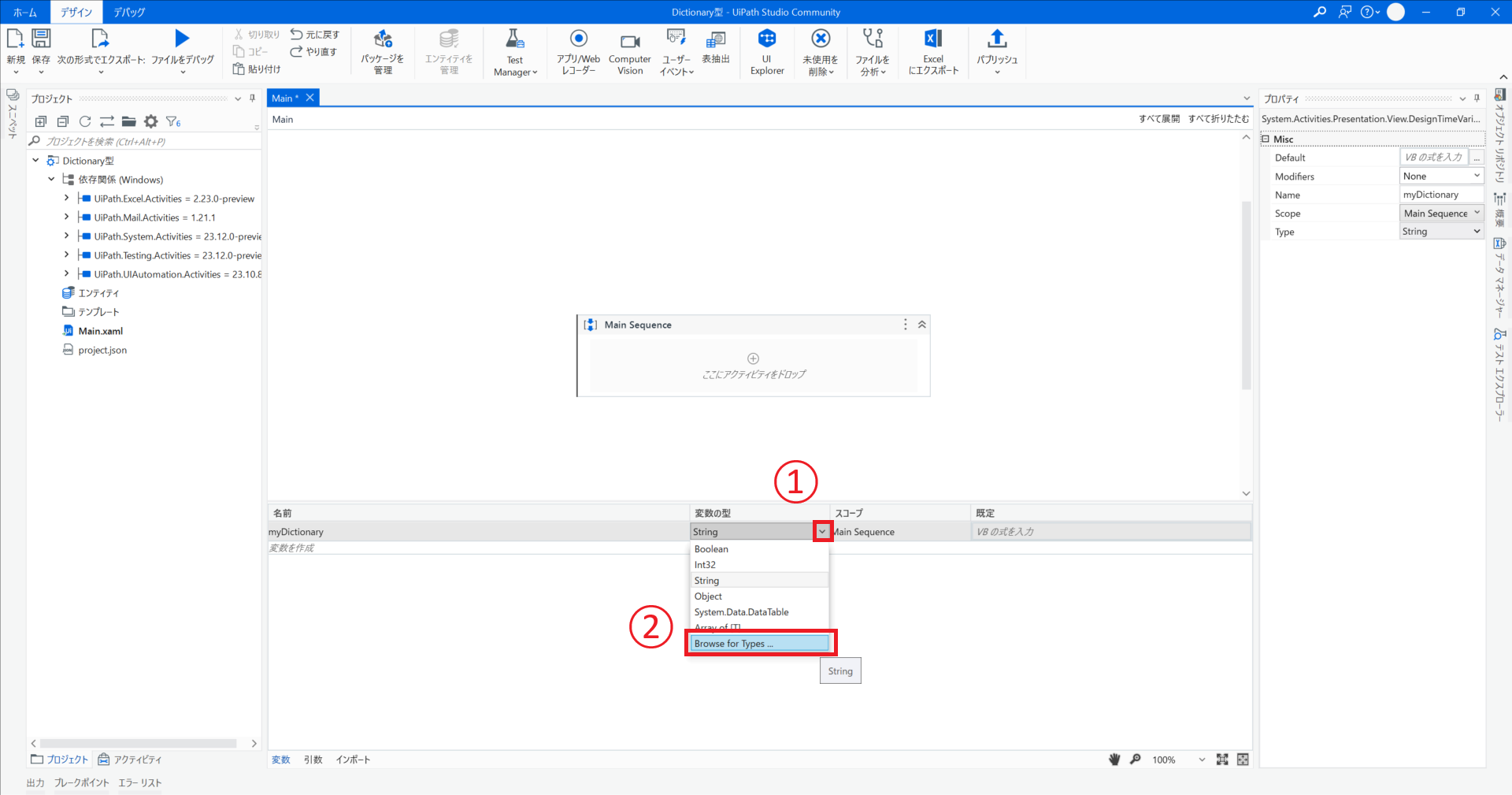Refresh the project panel
Image resolution: width=1512 pixels, height=795 pixels.
[x=85, y=121]
